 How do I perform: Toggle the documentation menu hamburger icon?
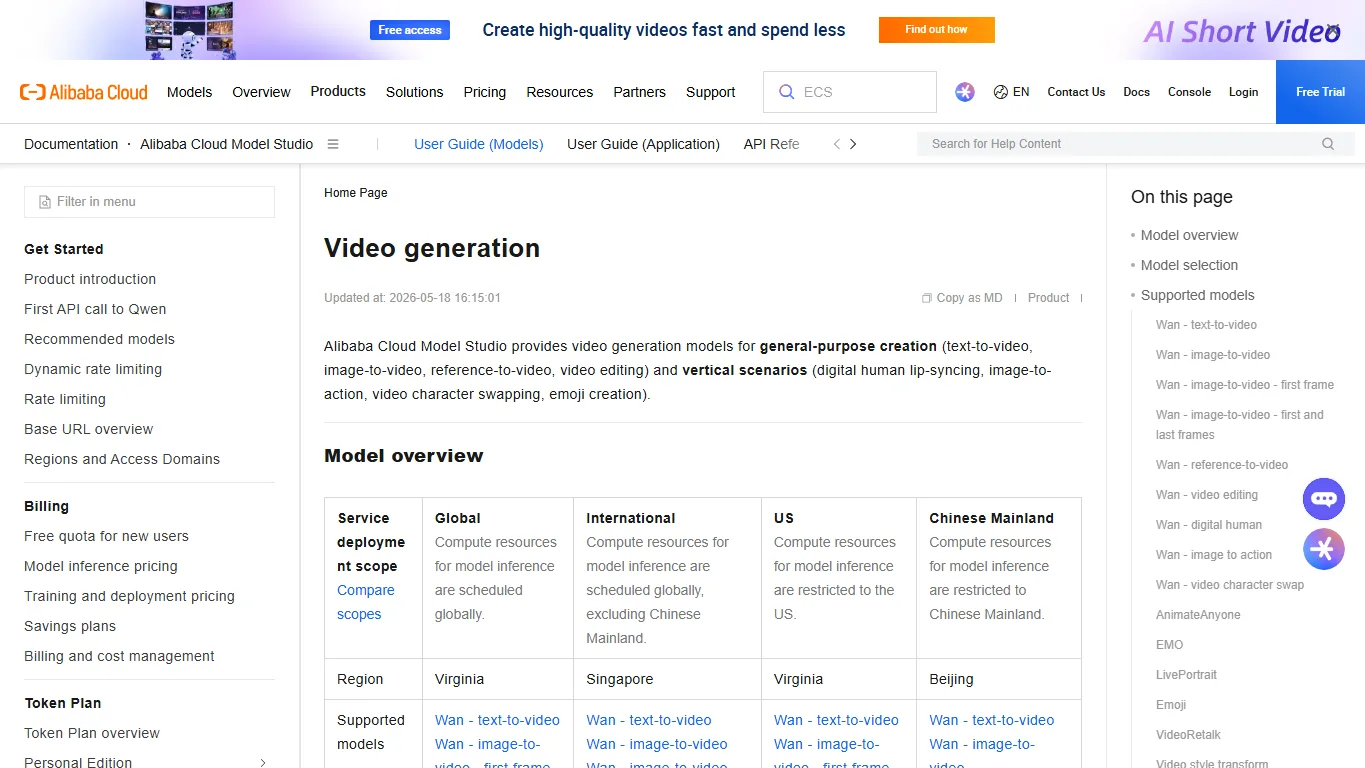(333, 144)
